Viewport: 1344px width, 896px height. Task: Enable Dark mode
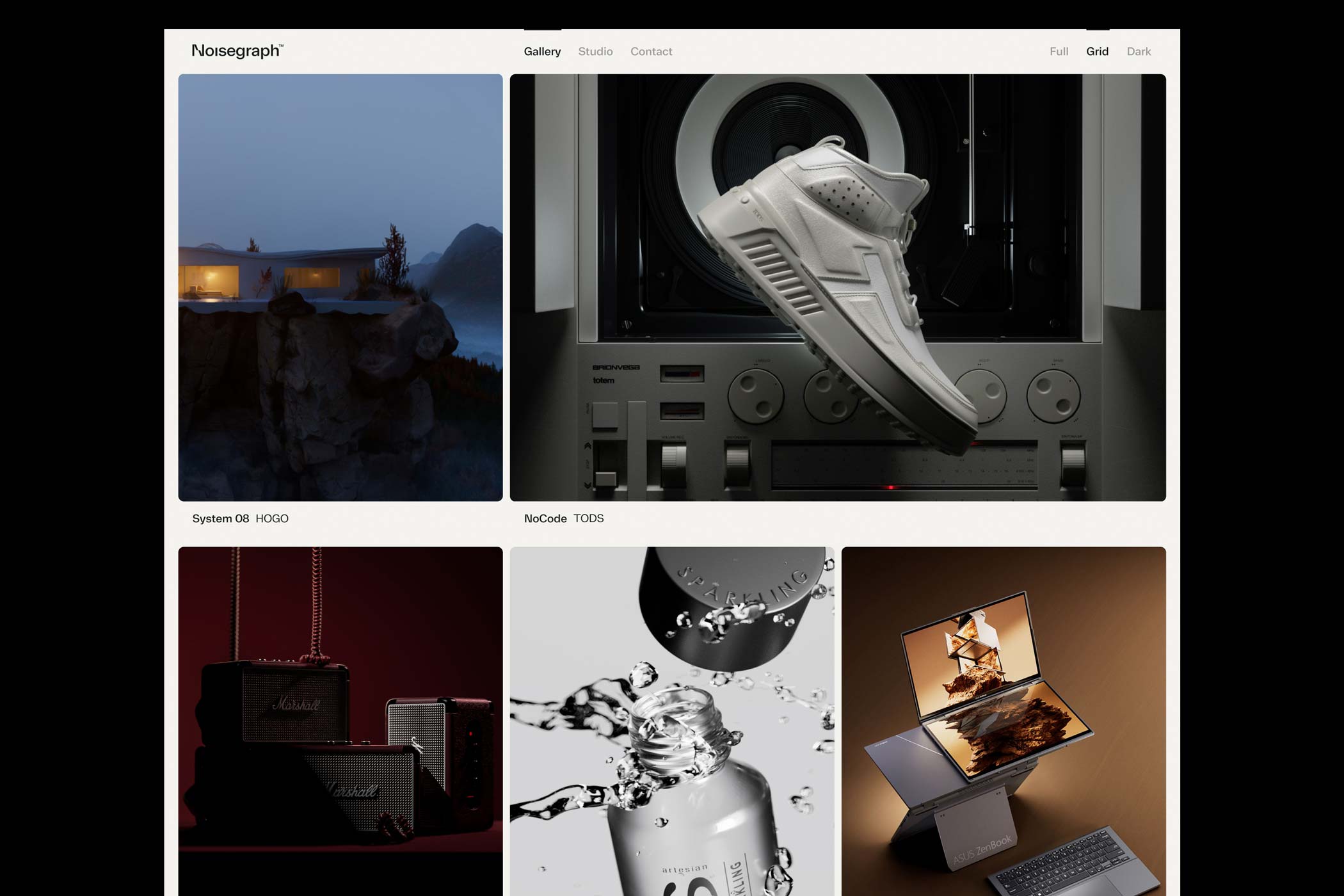click(x=1139, y=51)
